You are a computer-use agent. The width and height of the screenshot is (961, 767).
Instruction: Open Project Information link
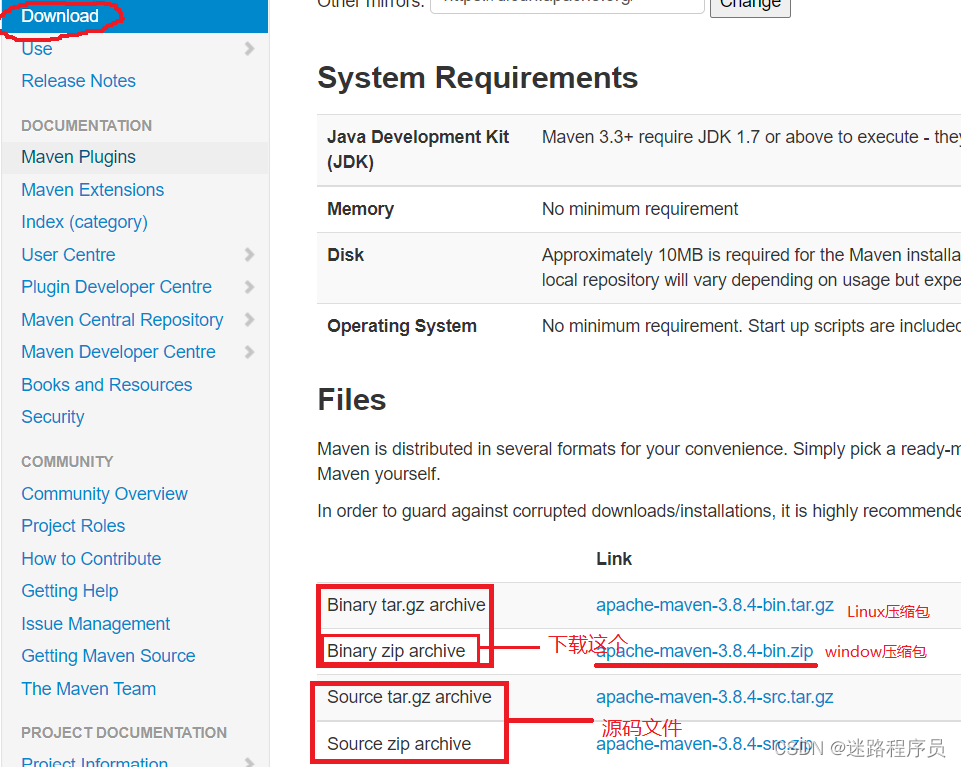(94, 761)
